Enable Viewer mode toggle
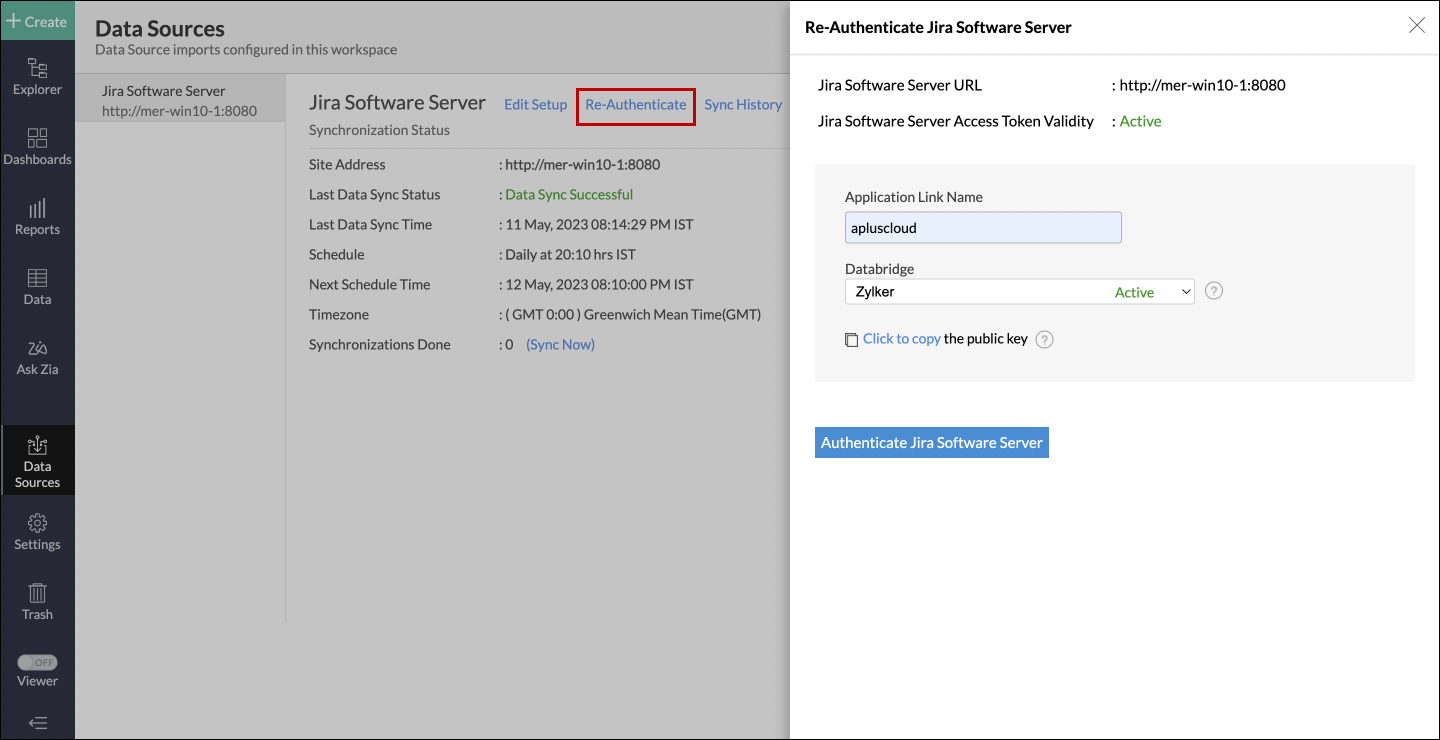The image size is (1440, 740). pyautogui.click(x=37, y=661)
